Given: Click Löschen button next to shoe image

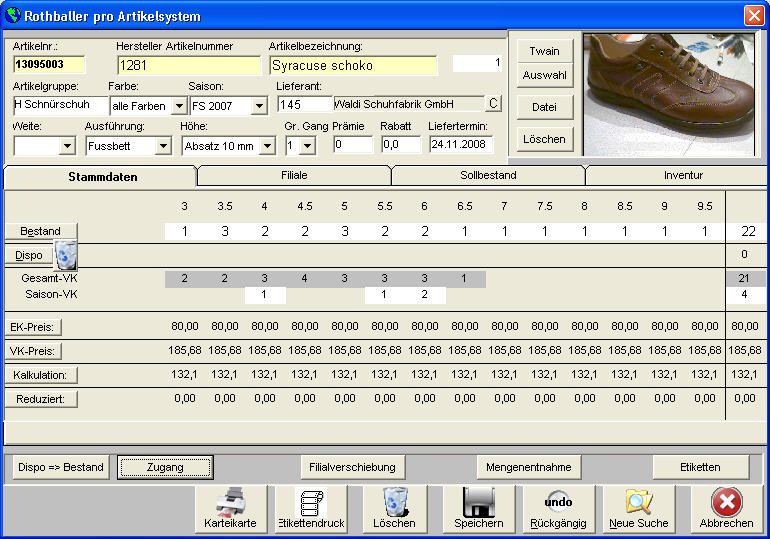Looking at the screenshot, I should click(x=545, y=139).
